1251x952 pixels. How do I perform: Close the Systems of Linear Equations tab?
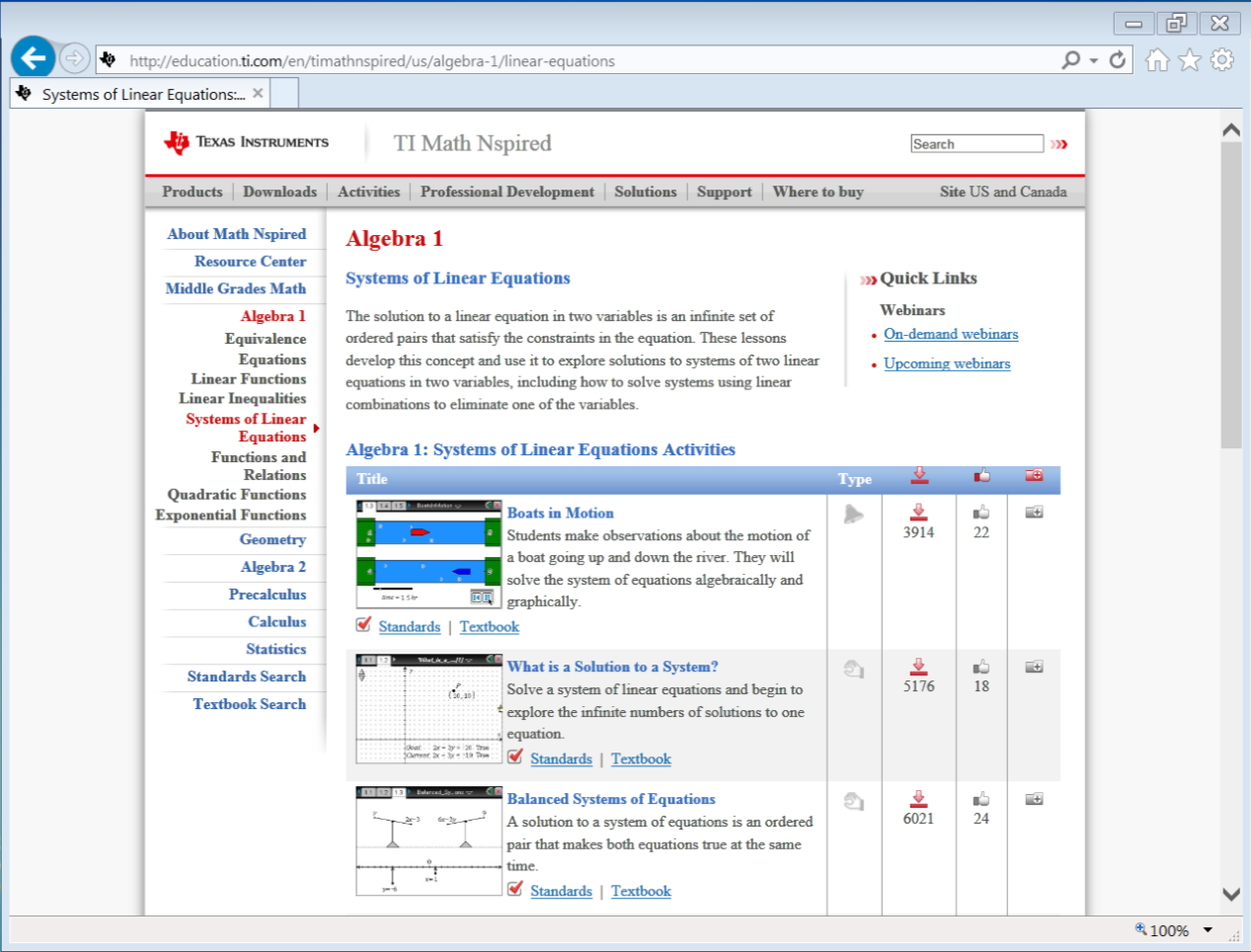(258, 93)
